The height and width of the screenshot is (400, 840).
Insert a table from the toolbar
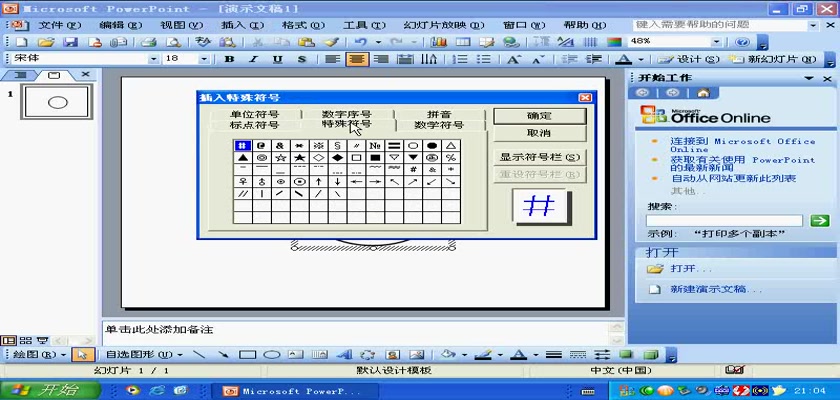point(462,42)
